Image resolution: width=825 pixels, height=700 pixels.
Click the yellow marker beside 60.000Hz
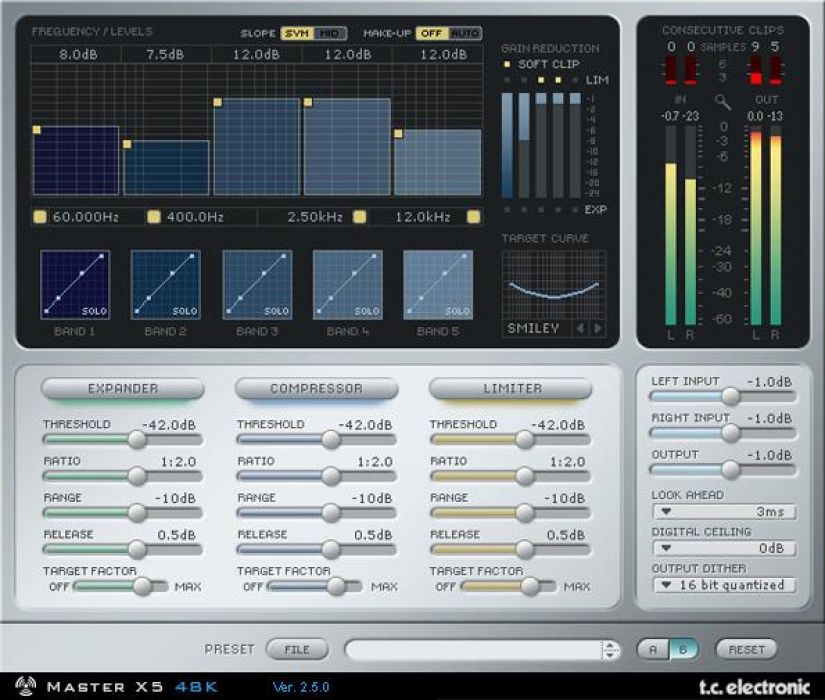(x=40, y=216)
